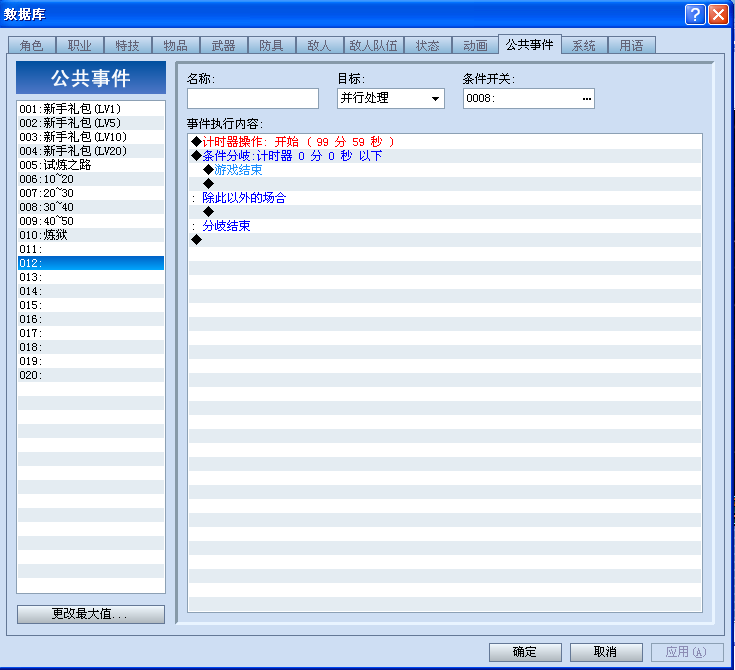Click the 确定 button
Viewport: 735px width, 670px height.
point(525,652)
